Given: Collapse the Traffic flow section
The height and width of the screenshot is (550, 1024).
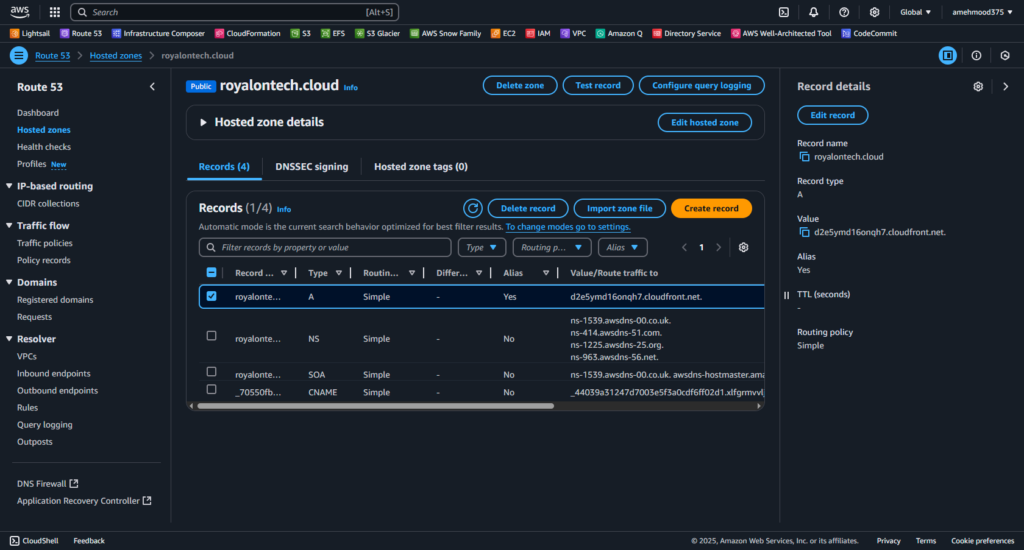Looking at the screenshot, I should point(9,225).
